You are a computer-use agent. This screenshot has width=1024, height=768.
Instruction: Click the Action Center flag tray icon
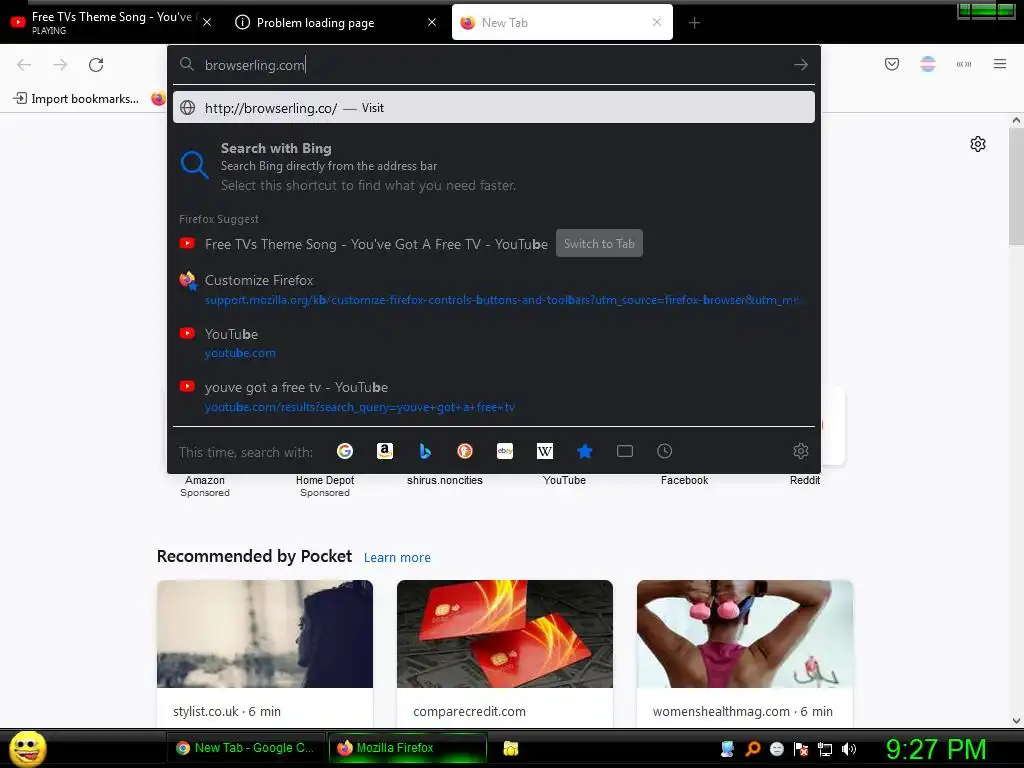[x=801, y=749]
